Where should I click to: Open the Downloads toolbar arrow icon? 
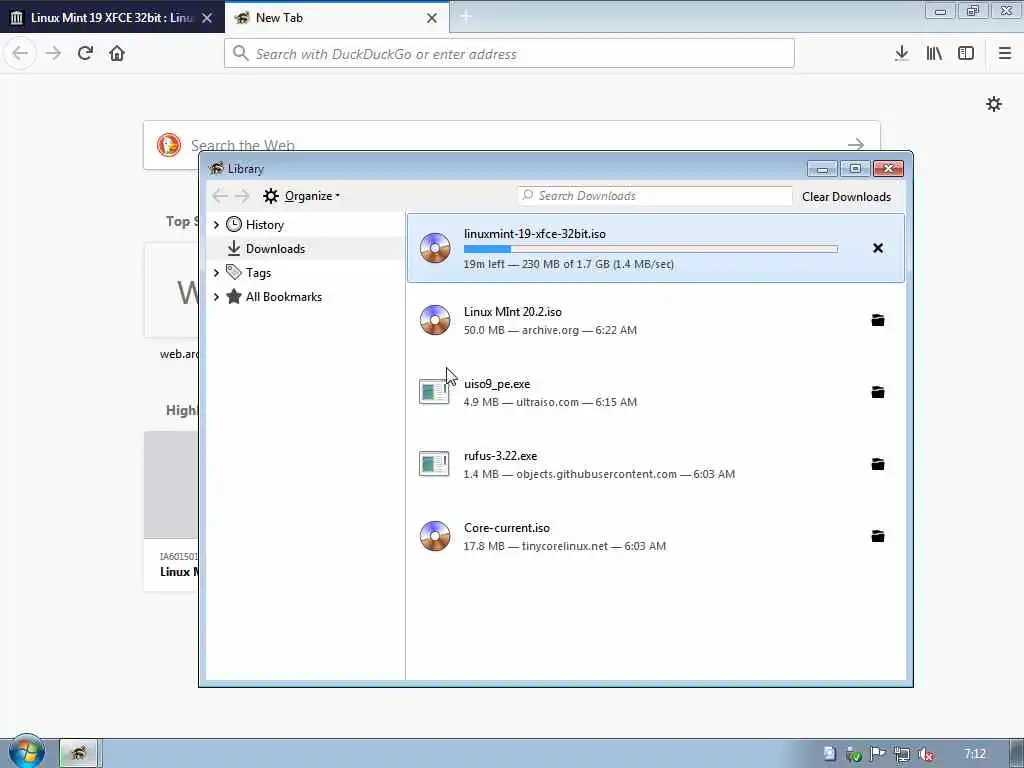pos(901,53)
